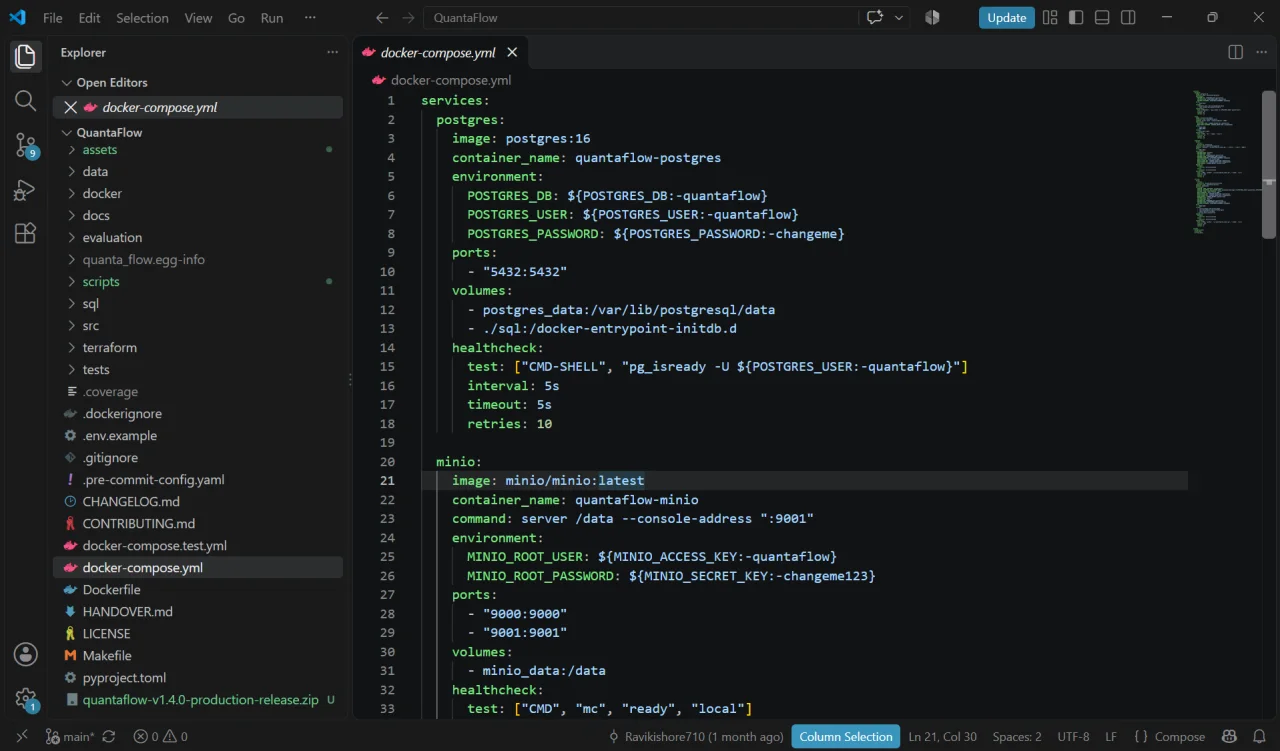
Task: Open the Copilot chat icon in title bar
Action: tap(876, 18)
